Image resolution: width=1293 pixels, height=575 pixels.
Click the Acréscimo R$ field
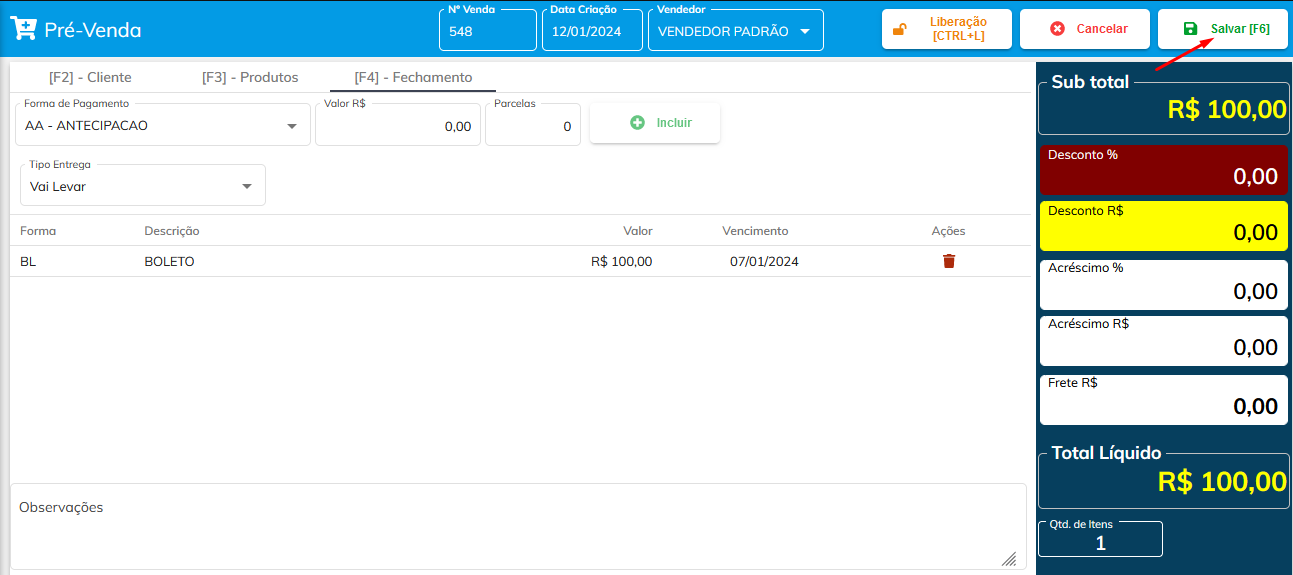1164,341
